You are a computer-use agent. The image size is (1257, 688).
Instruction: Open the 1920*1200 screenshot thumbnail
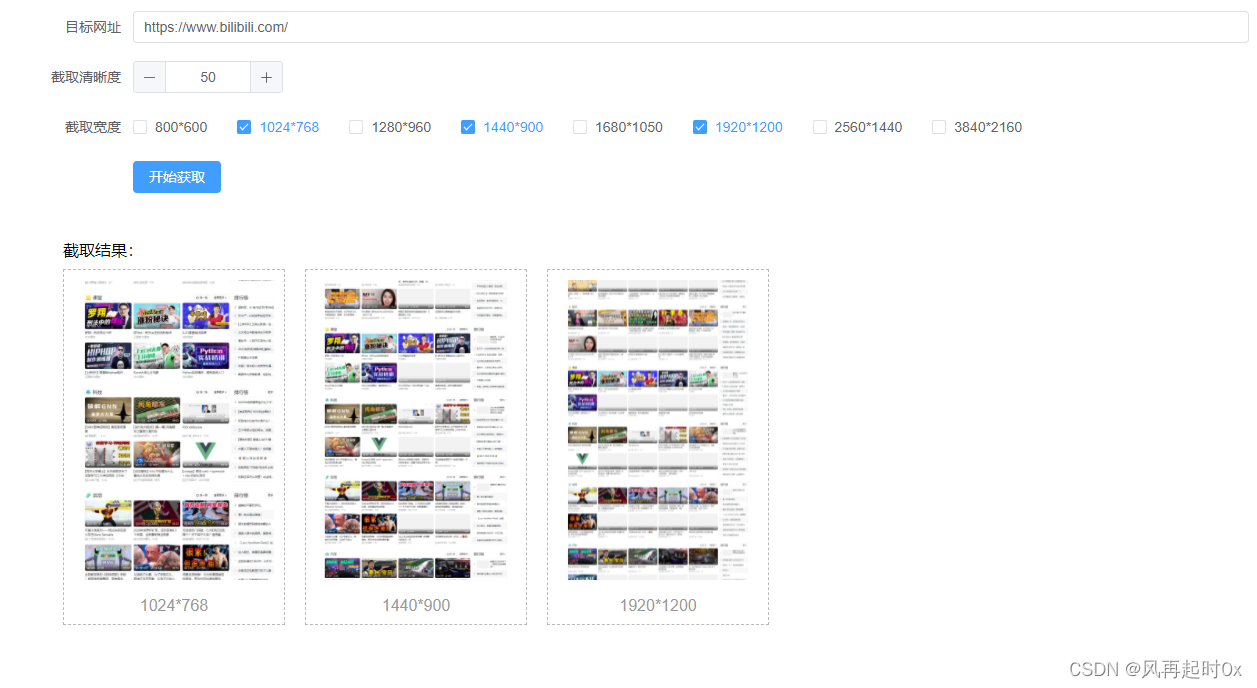658,430
